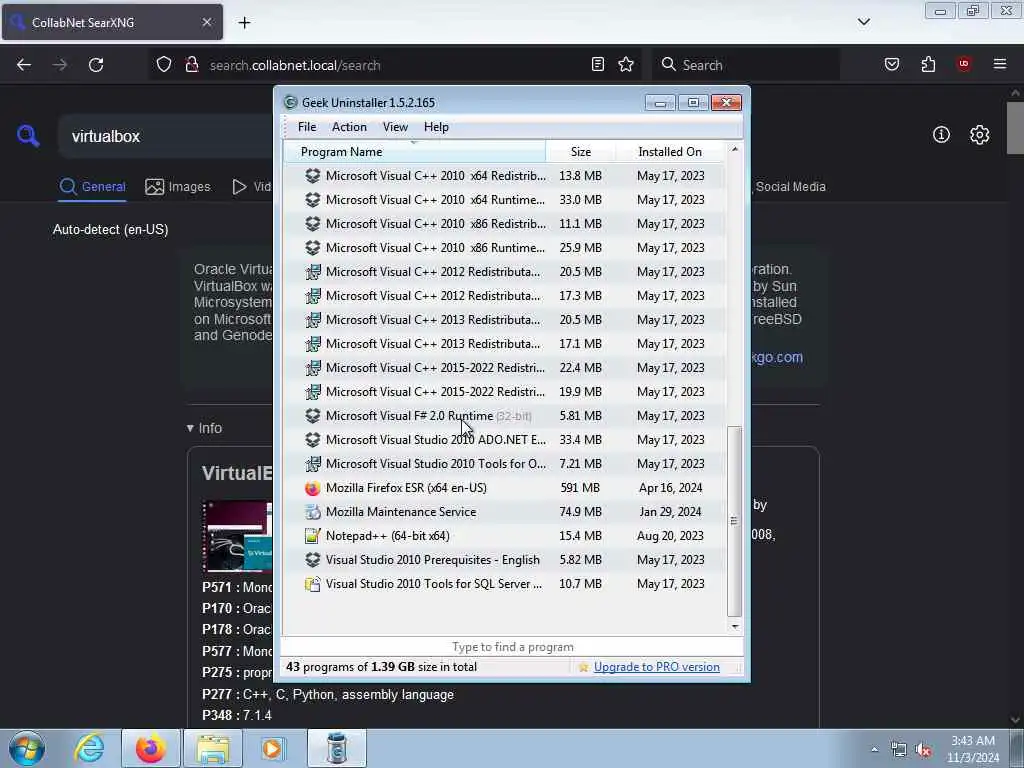Open Windows Explorer folder on taskbar
This screenshot has height=768, width=1024.
click(x=213, y=748)
